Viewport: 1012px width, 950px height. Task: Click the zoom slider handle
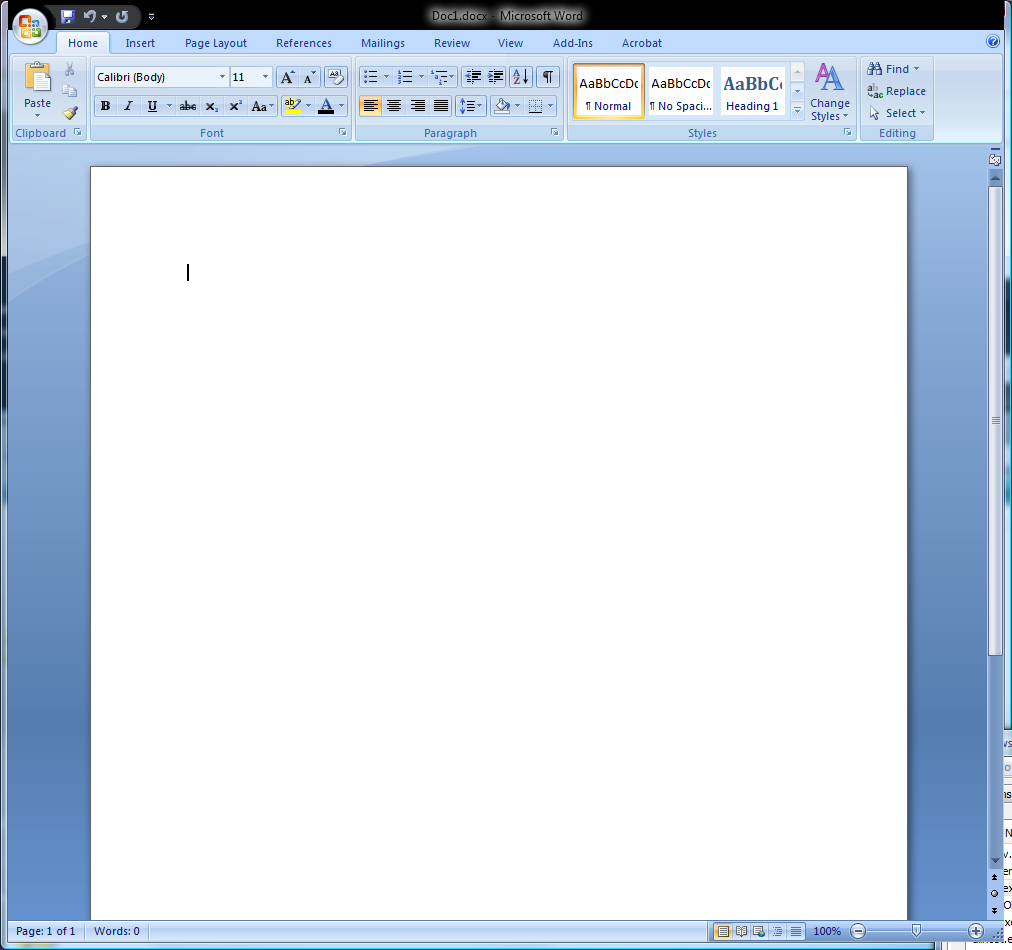point(916,931)
